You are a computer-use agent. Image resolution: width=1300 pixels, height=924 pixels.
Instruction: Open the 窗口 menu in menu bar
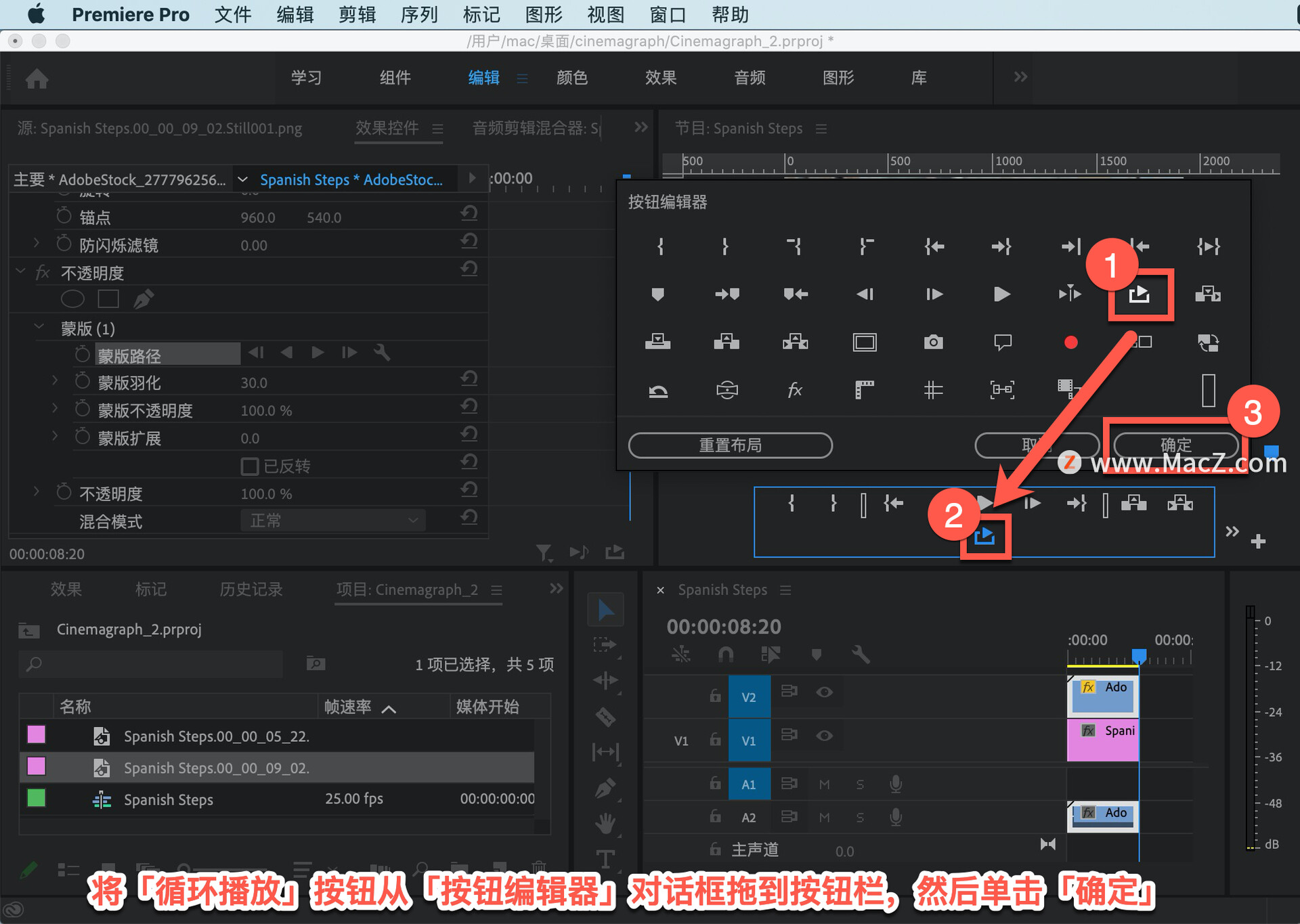(x=668, y=14)
